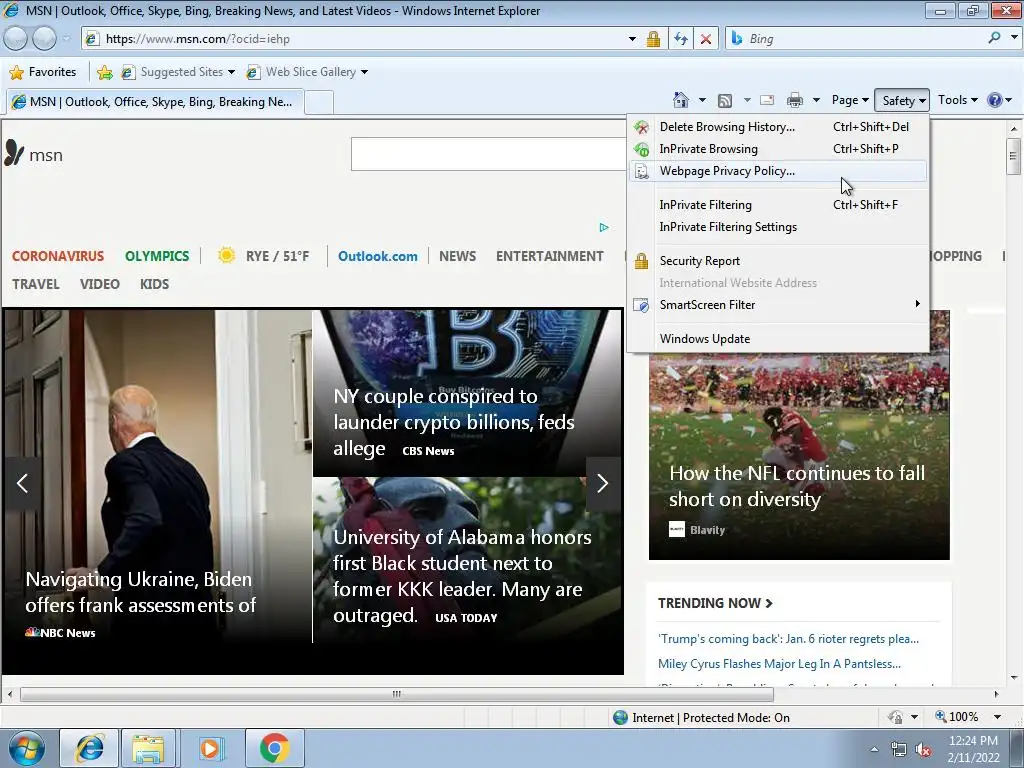This screenshot has width=1024, height=768.
Task: Click the Back navigation button
Action: click(16, 39)
